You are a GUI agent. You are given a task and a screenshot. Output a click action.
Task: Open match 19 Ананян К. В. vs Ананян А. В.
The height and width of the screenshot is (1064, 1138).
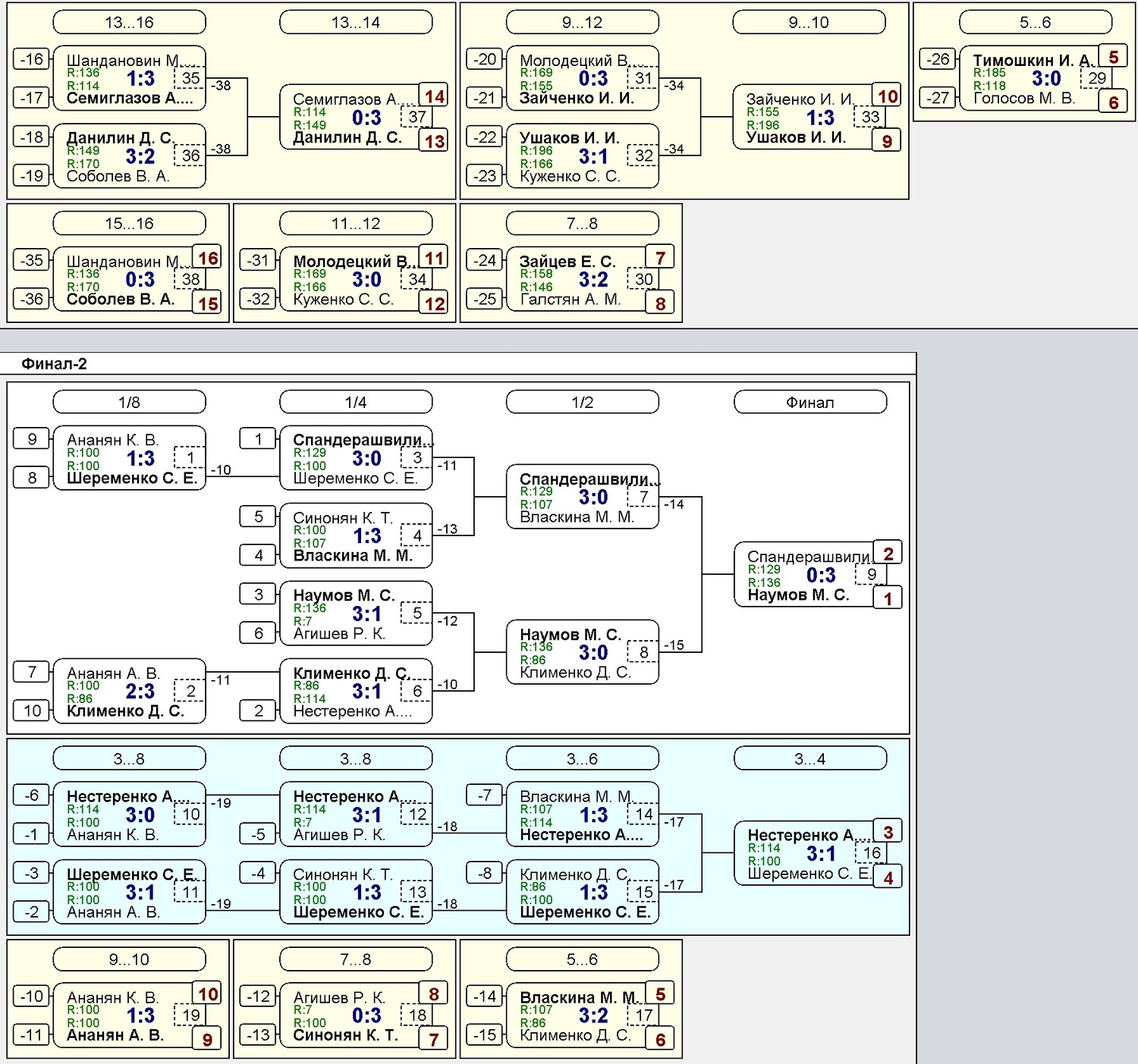[129, 1016]
